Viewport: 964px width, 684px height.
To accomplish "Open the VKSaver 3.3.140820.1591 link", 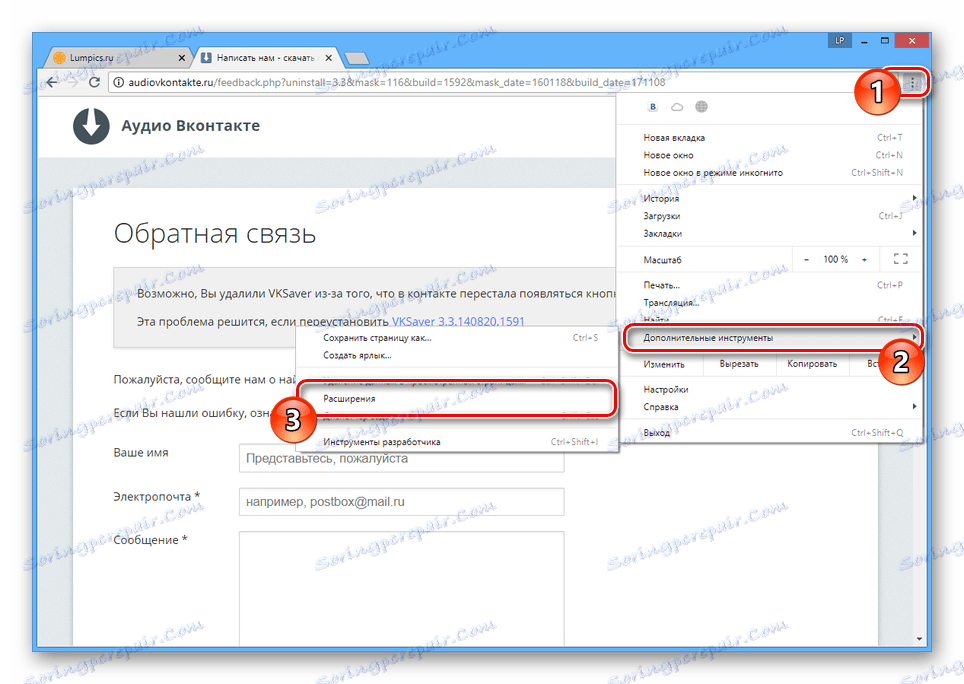I will pos(458,321).
